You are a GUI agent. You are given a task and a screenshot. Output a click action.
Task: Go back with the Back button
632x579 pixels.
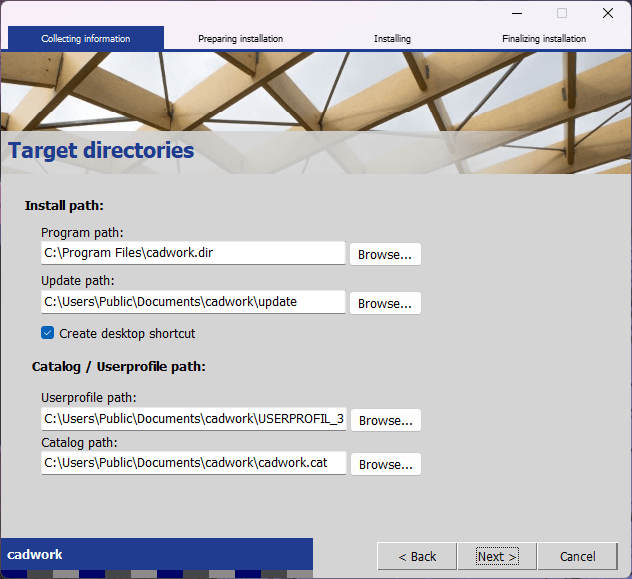417,556
